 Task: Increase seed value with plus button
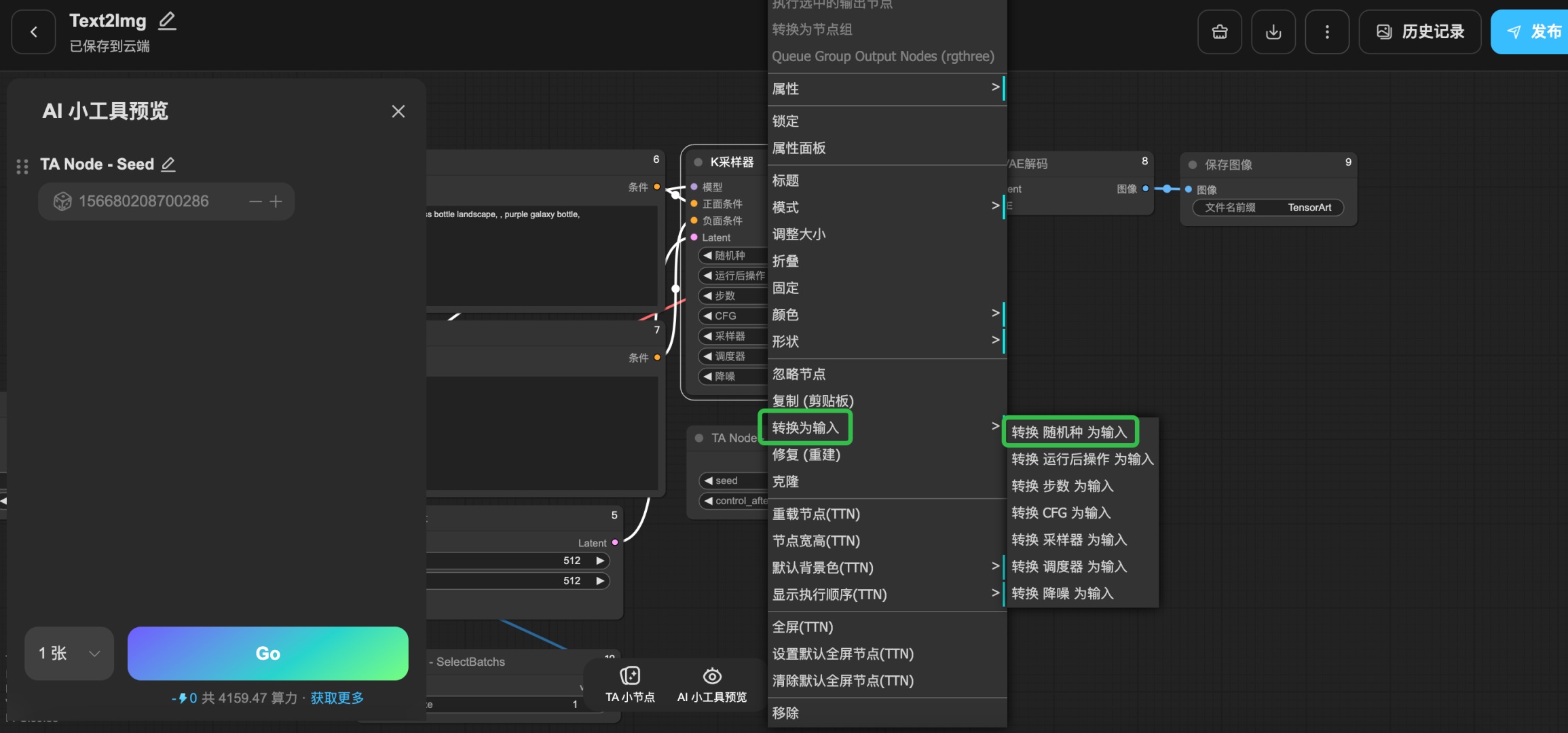tap(276, 202)
